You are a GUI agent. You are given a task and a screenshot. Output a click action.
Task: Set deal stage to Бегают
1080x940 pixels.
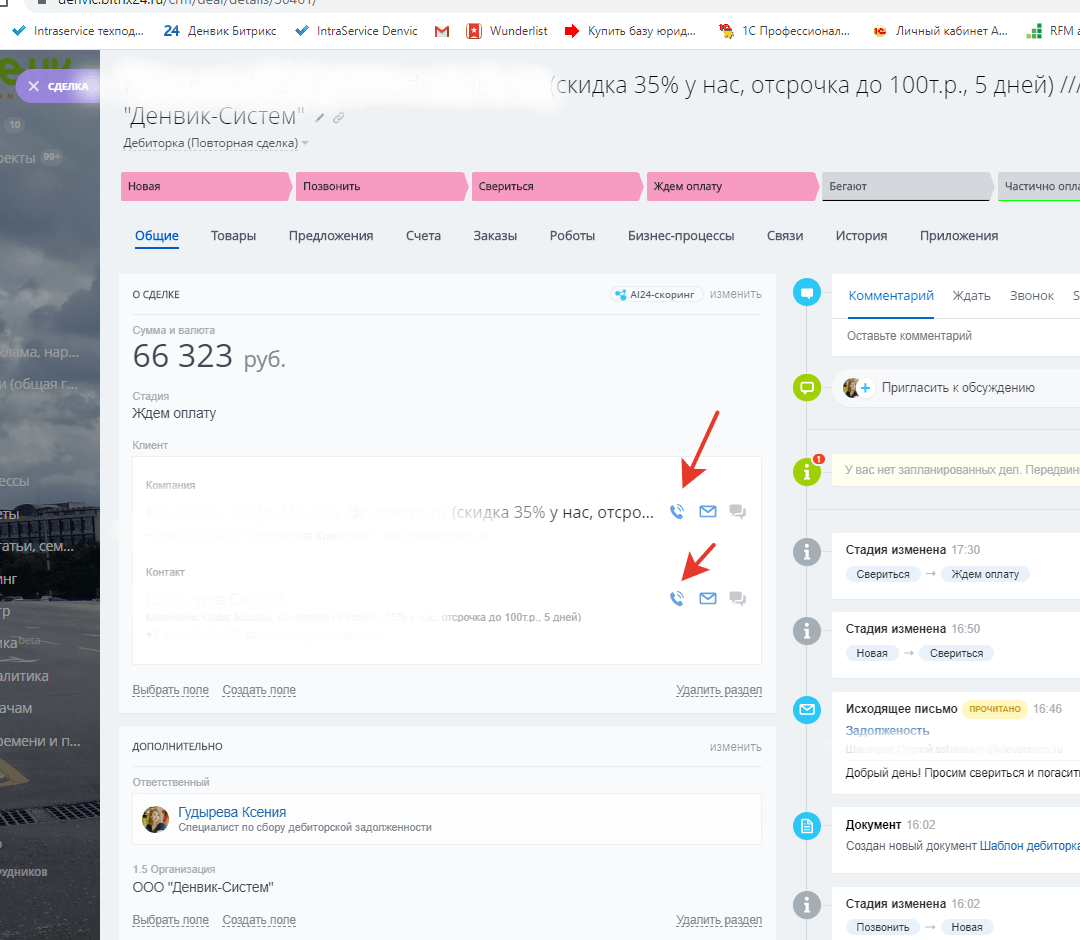pyautogui.click(x=905, y=186)
